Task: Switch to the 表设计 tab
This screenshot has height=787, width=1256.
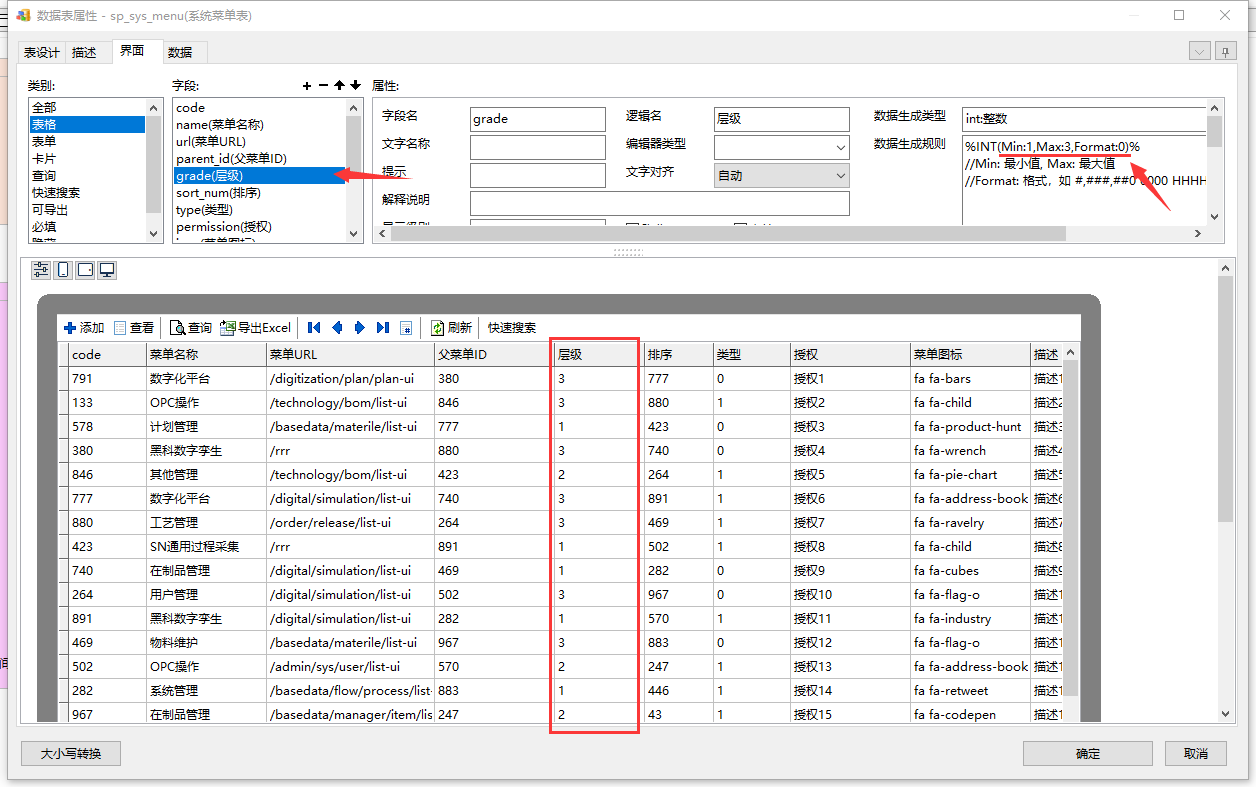Action: click(x=42, y=52)
